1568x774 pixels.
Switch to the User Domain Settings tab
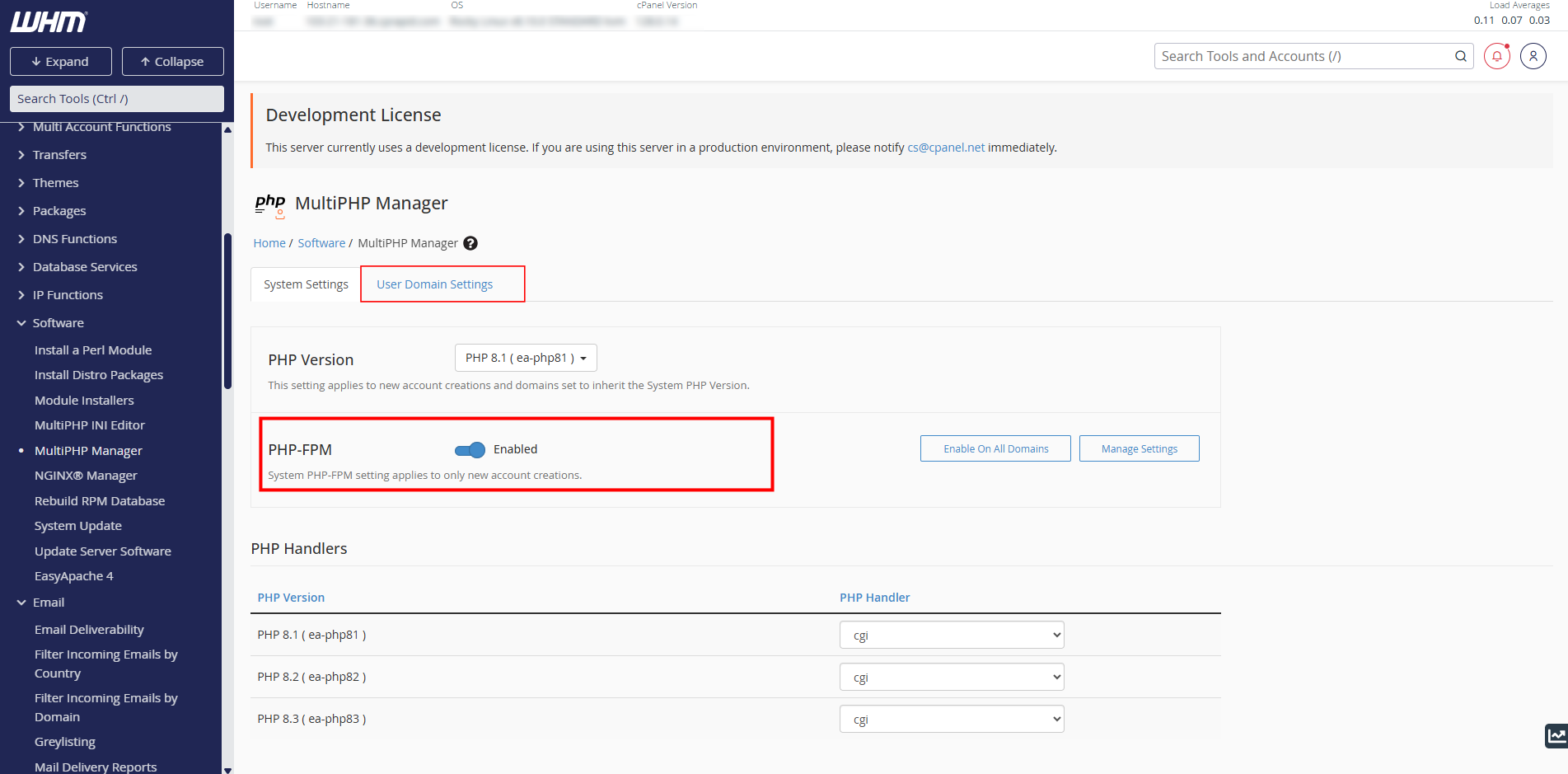434,284
